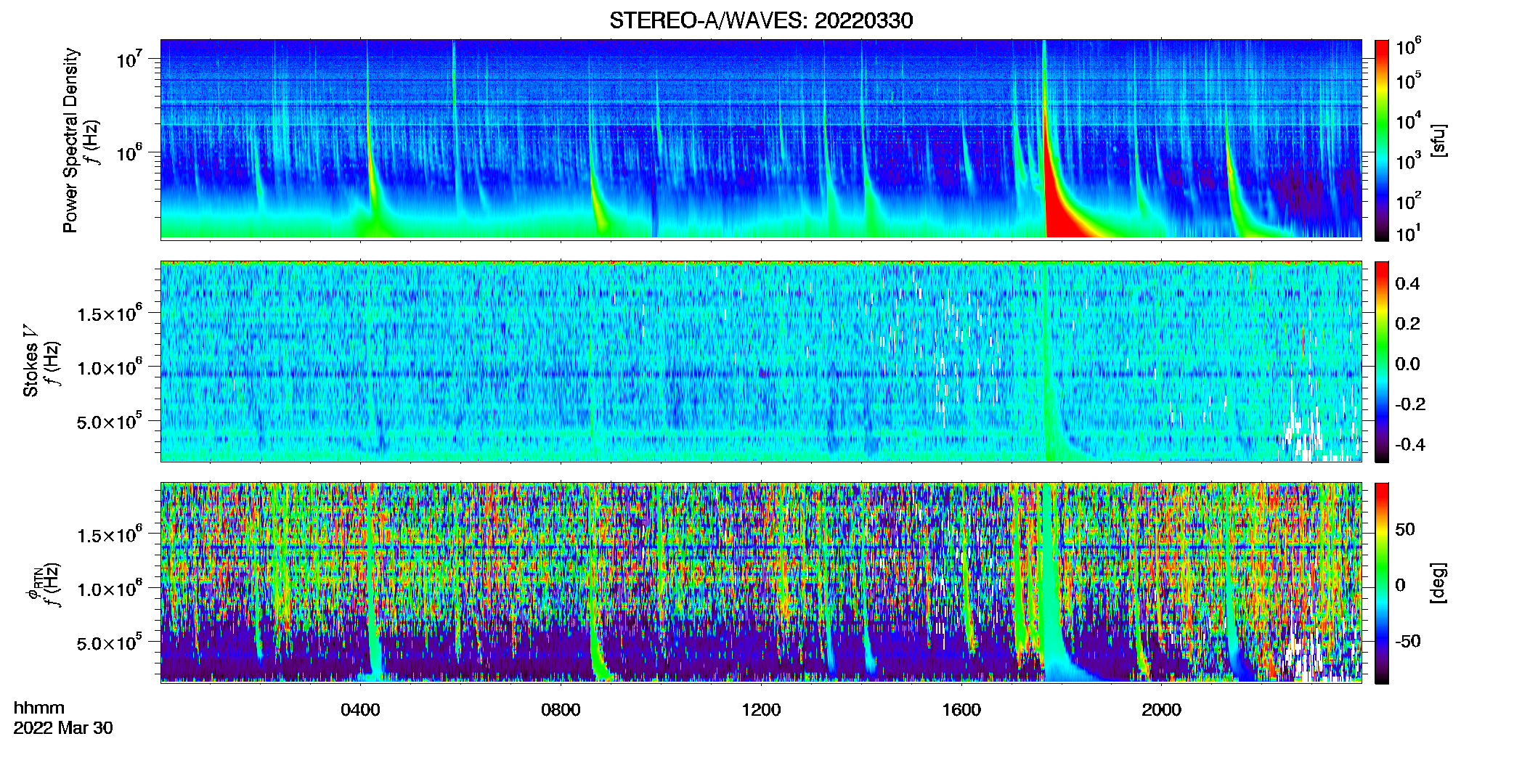Click the 0400 time tick label
The width and height of the screenshot is (1522, 784).
click(x=360, y=710)
